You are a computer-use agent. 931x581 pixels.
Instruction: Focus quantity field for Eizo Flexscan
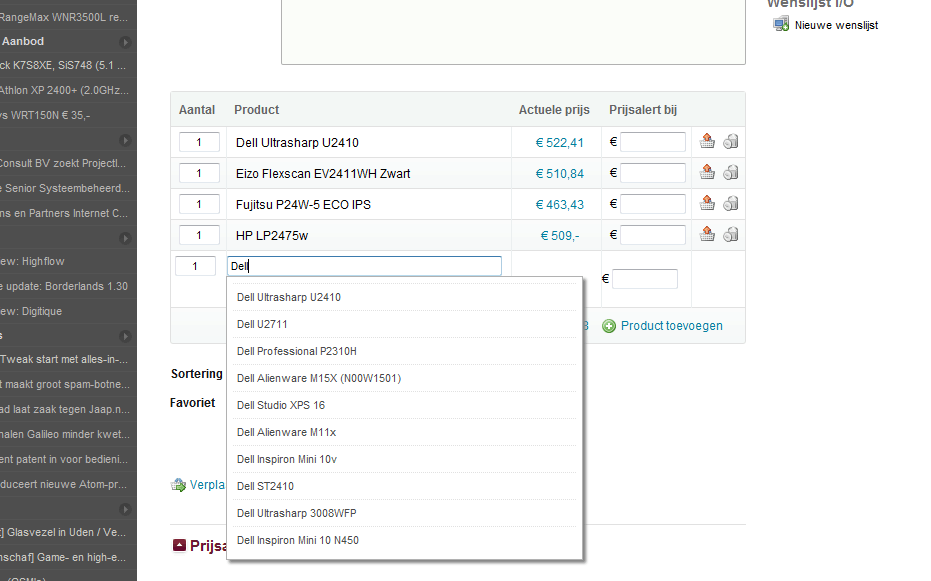pyautogui.click(x=199, y=173)
